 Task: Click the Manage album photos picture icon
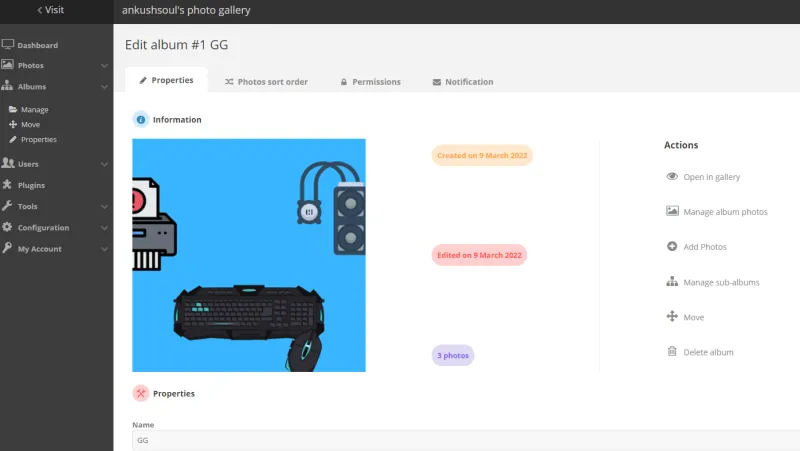coord(672,212)
